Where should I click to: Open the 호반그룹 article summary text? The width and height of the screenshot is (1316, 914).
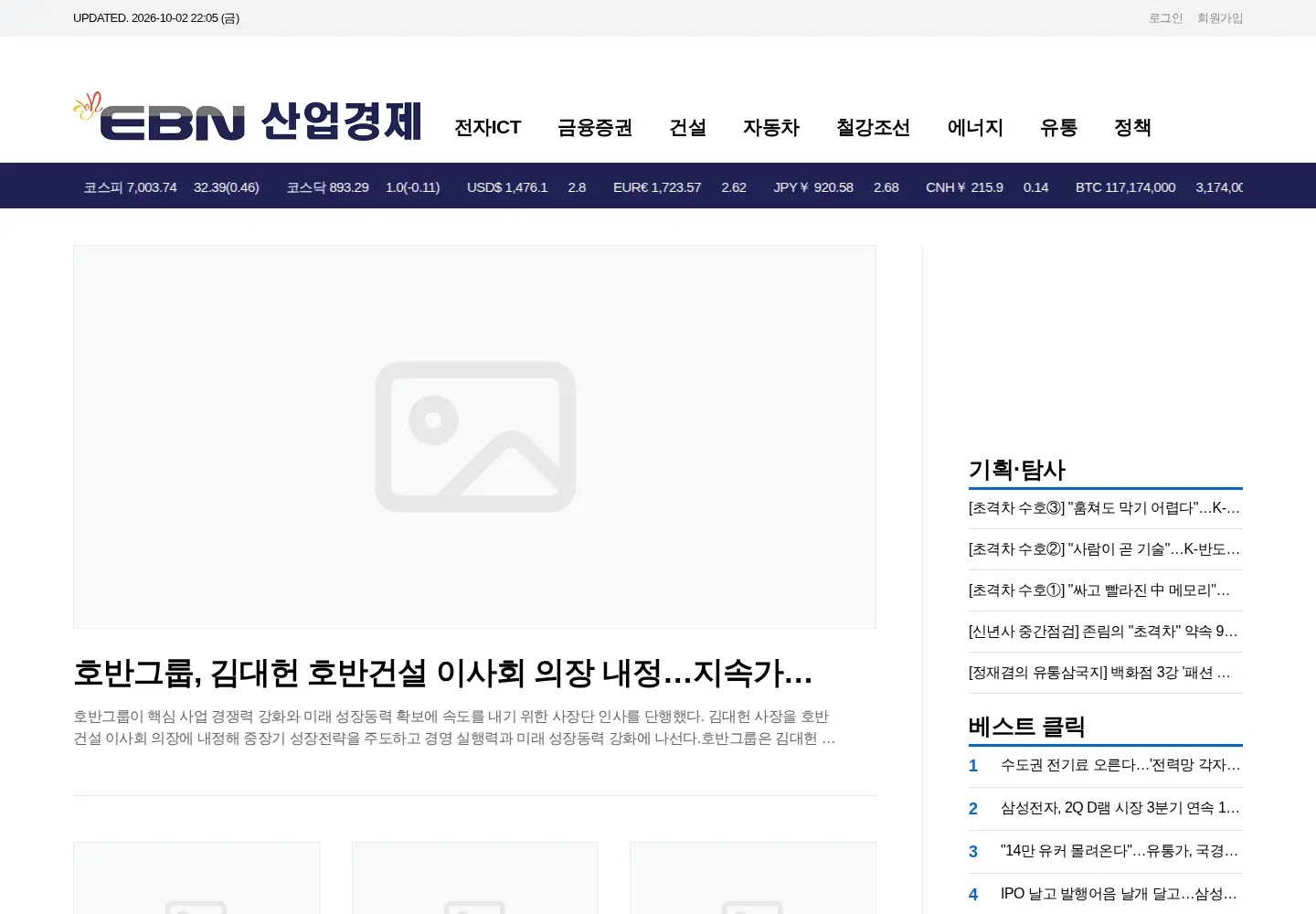point(454,728)
